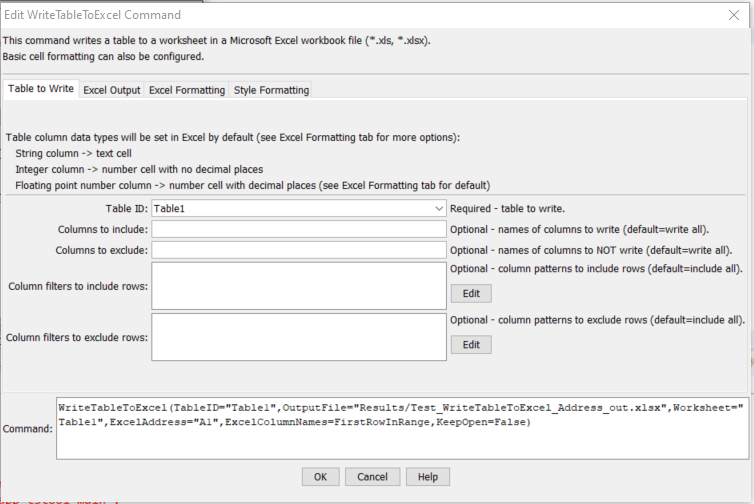
Task: Edit the column filters to exclude rows
Action: point(471,345)
